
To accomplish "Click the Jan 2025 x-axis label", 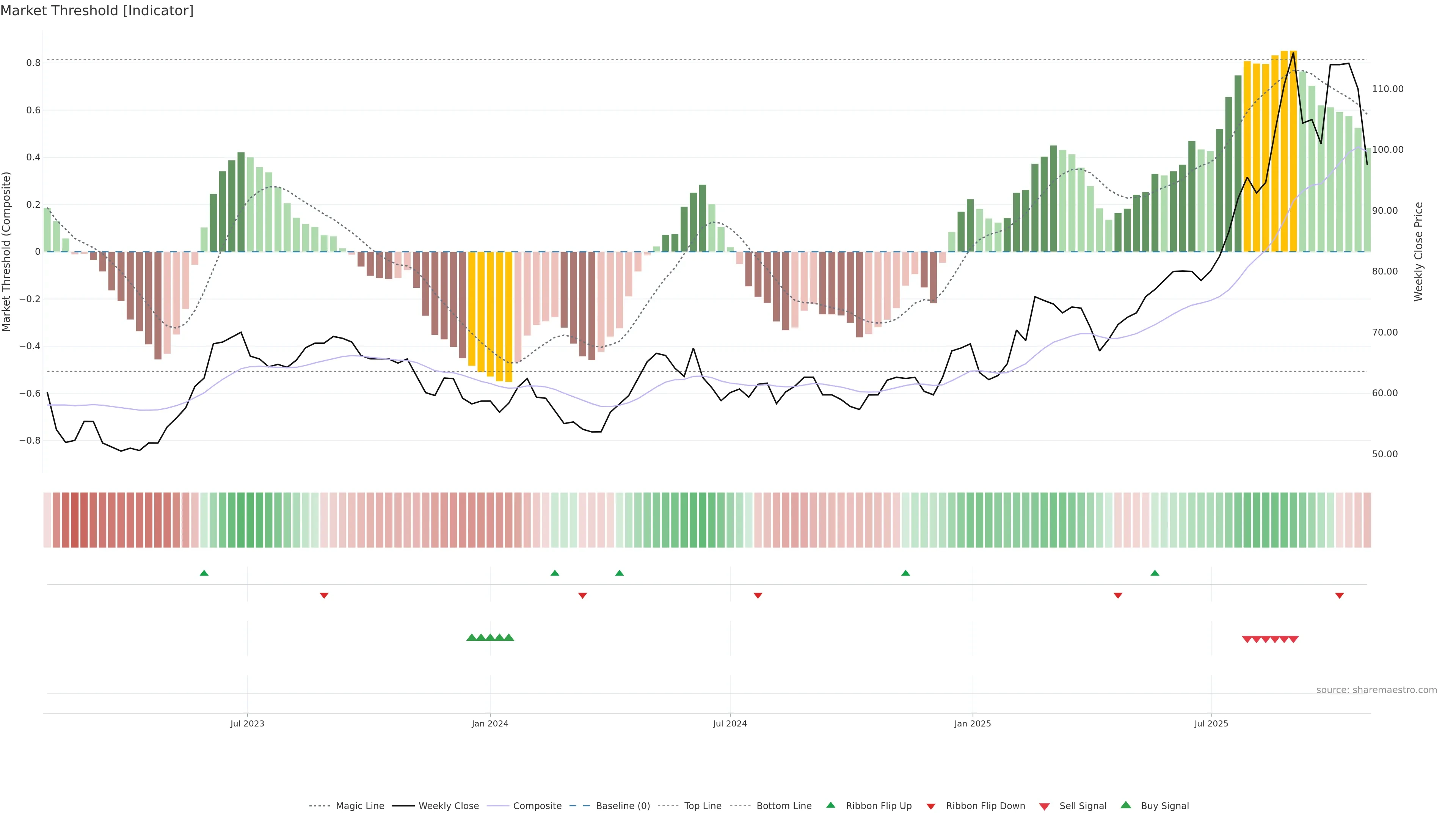I will [972, 723].
